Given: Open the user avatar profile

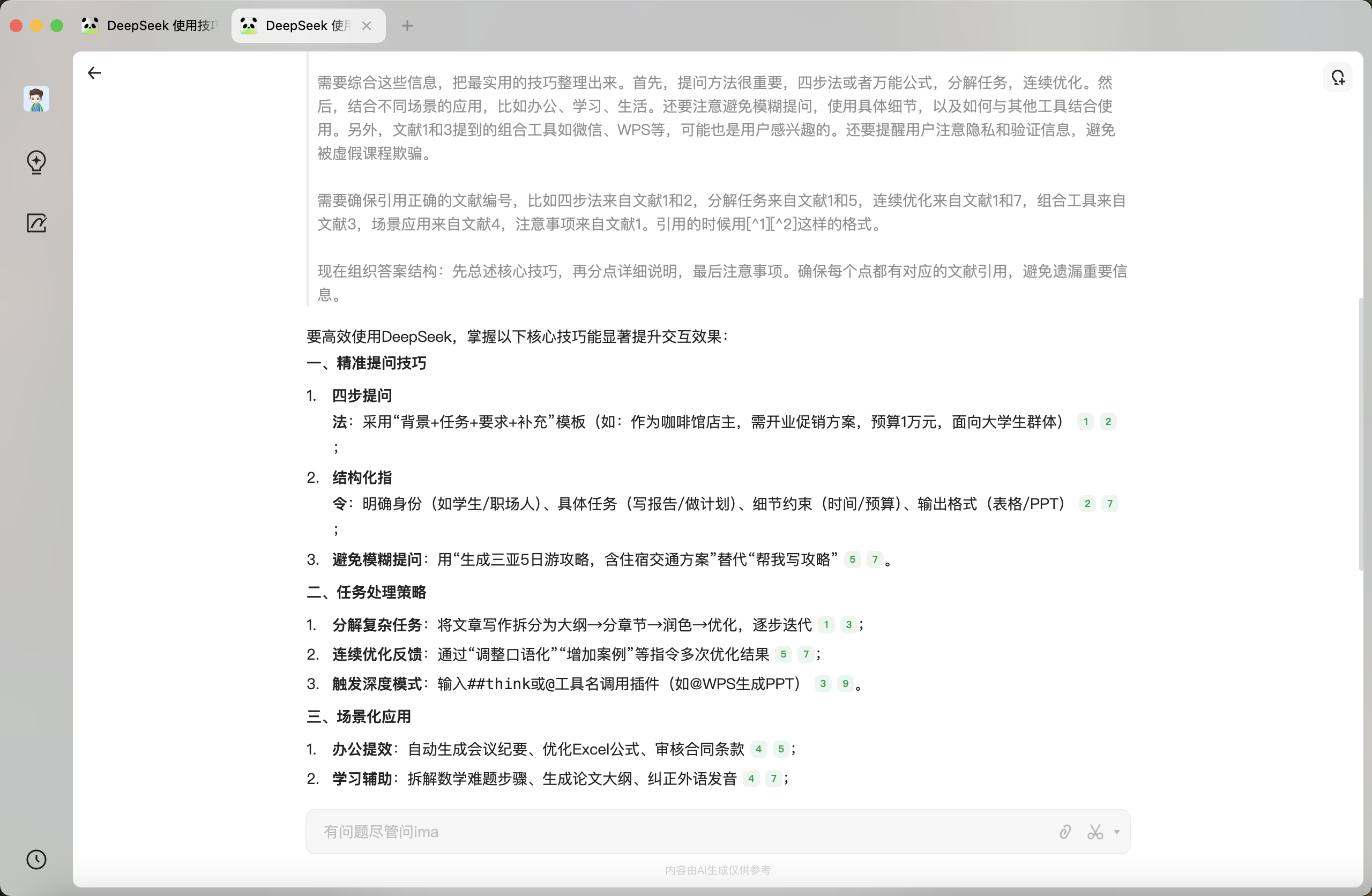Looking at the screenshot, I should tap(36, 99).
